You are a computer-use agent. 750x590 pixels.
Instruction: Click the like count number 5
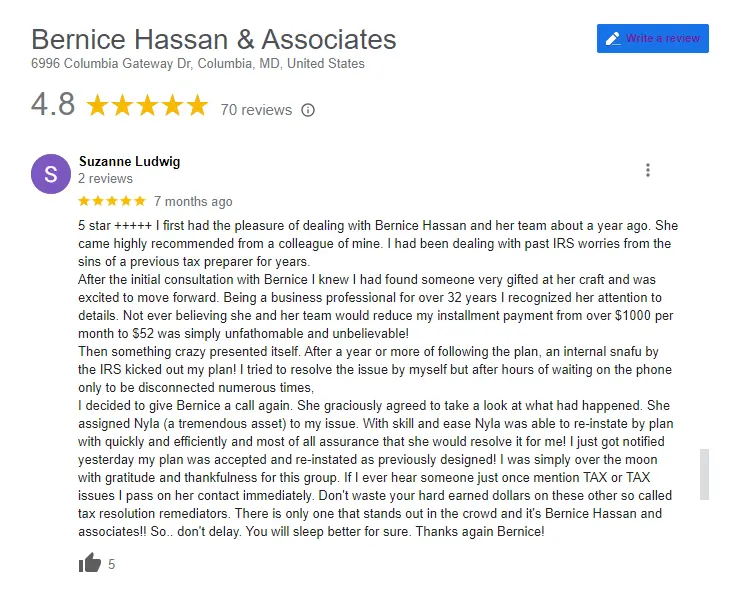coord(111,564)
